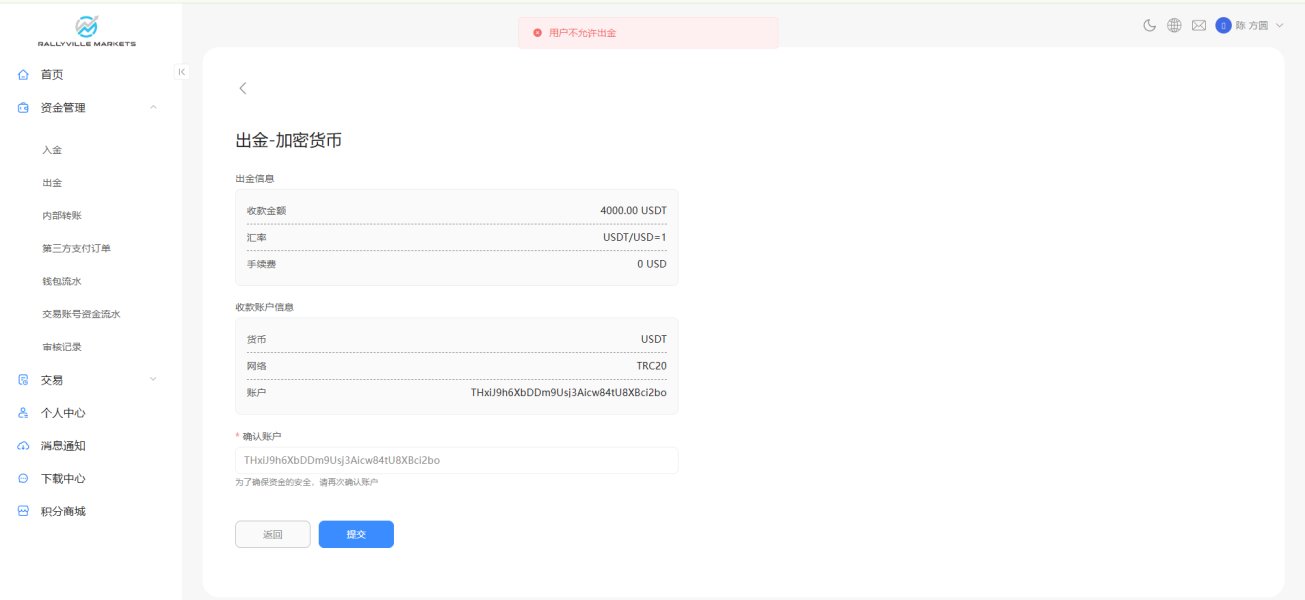Toggle dark mode moon icon
This screenshot has height=600, width=1305.
pyautogui.click(x=1150, y=26)
